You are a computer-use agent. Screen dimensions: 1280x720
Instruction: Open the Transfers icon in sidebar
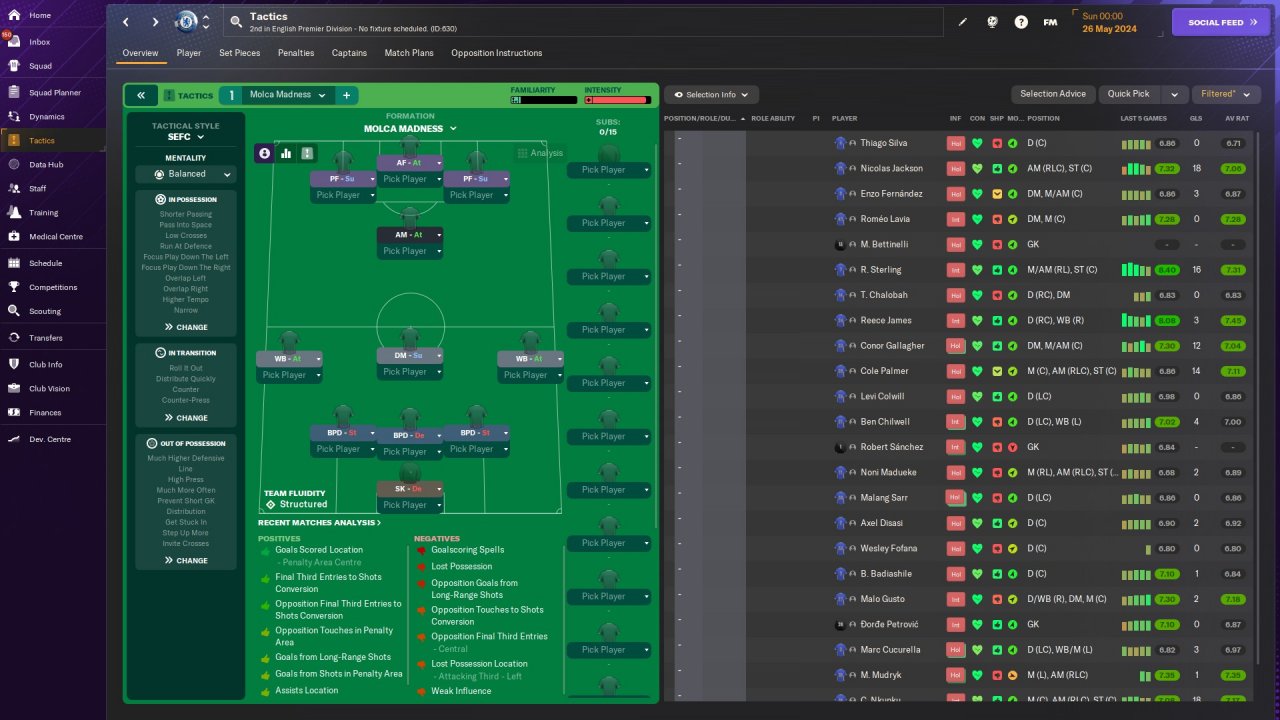(x=14, y=338)
